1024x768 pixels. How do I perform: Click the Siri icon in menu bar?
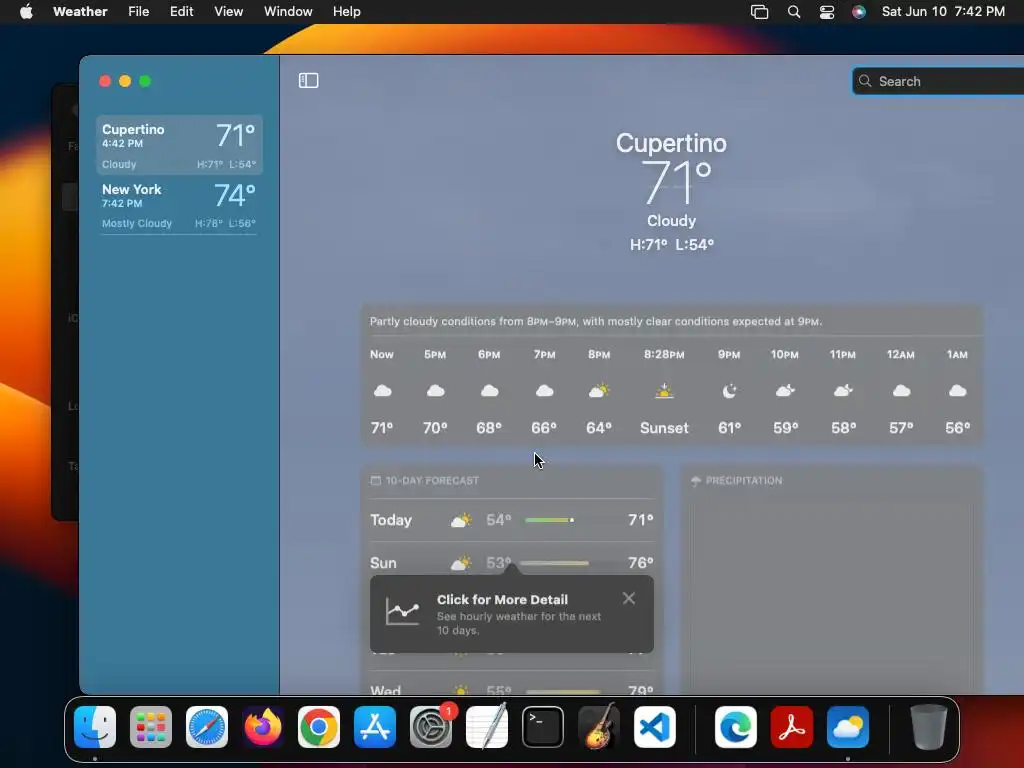859,12
